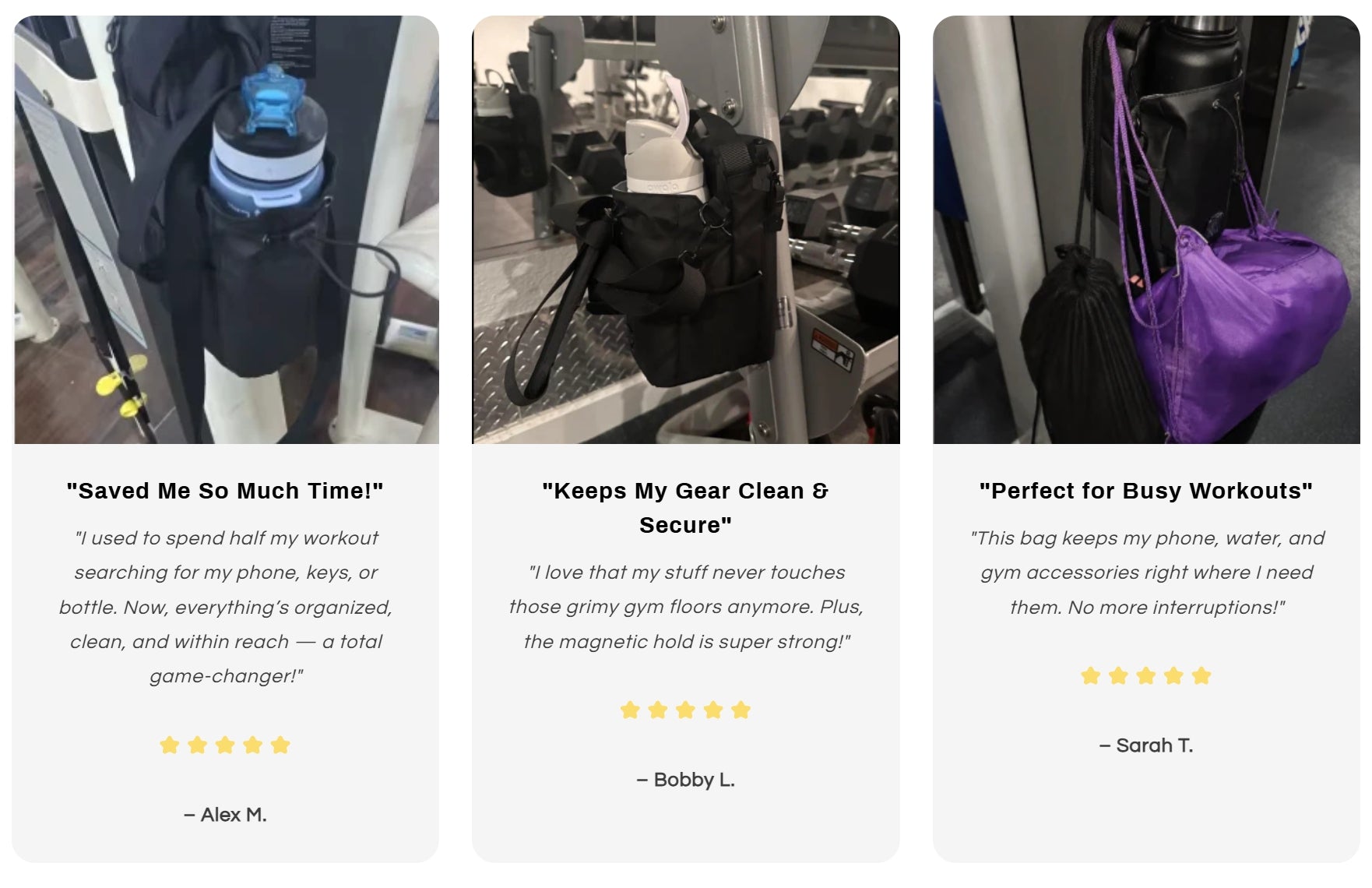The image size is (1372, 888).
Task: Click the second star in Sarah T.'s rating
Action: tap(1118, 676)
